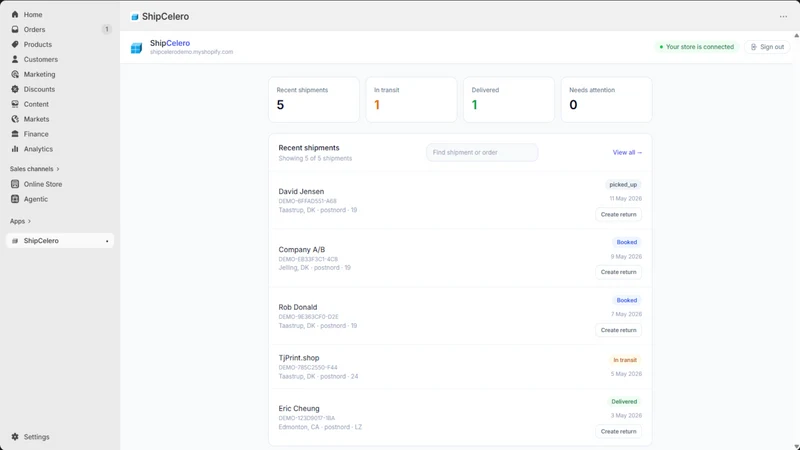Click ShipCelero app icon in sidebar
Screen dimensions: 800x450
[x=15, y=241]
